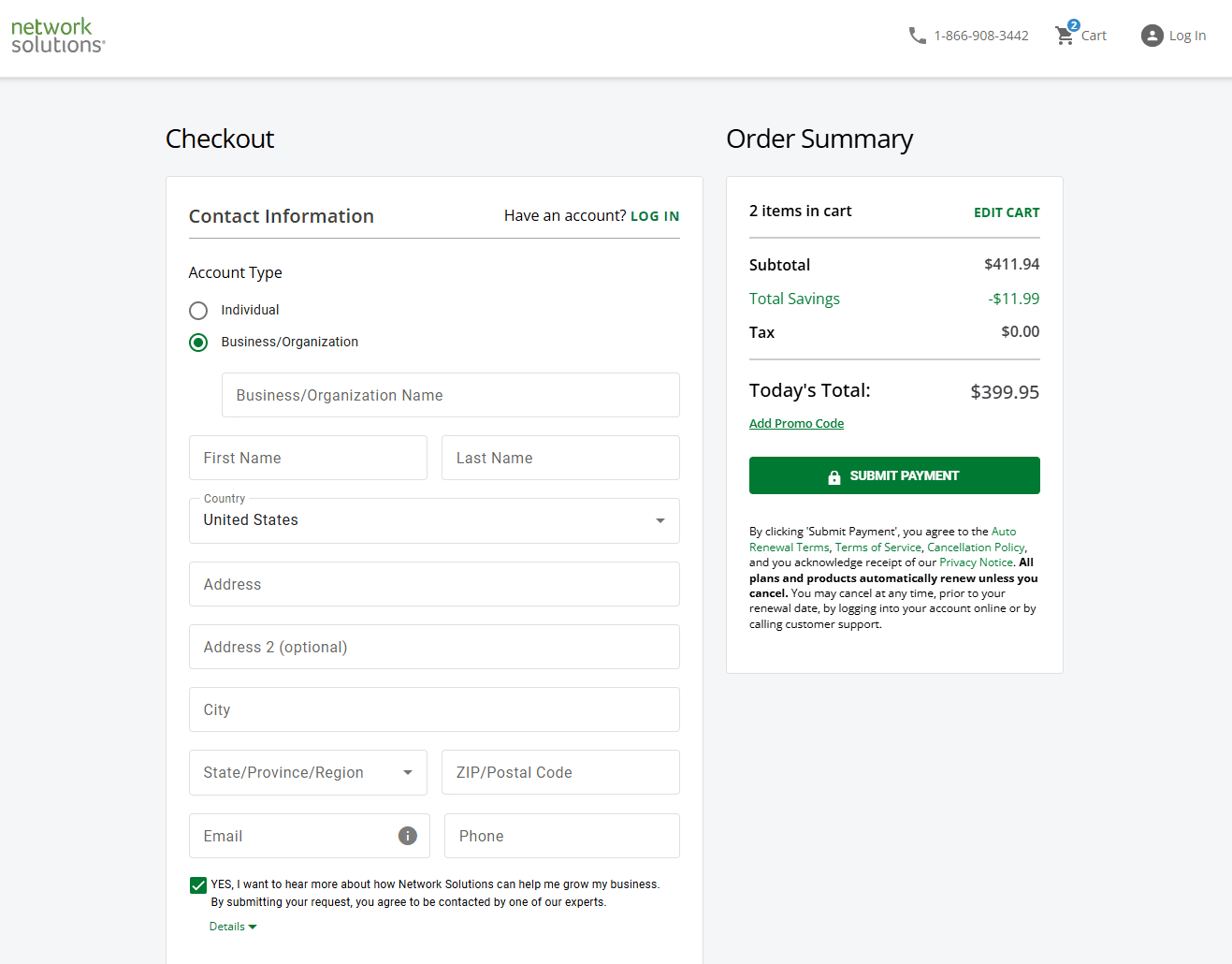Select the Individual account type
The width and height of the screenshot is (1232, 964).
[x=198, y=311]
